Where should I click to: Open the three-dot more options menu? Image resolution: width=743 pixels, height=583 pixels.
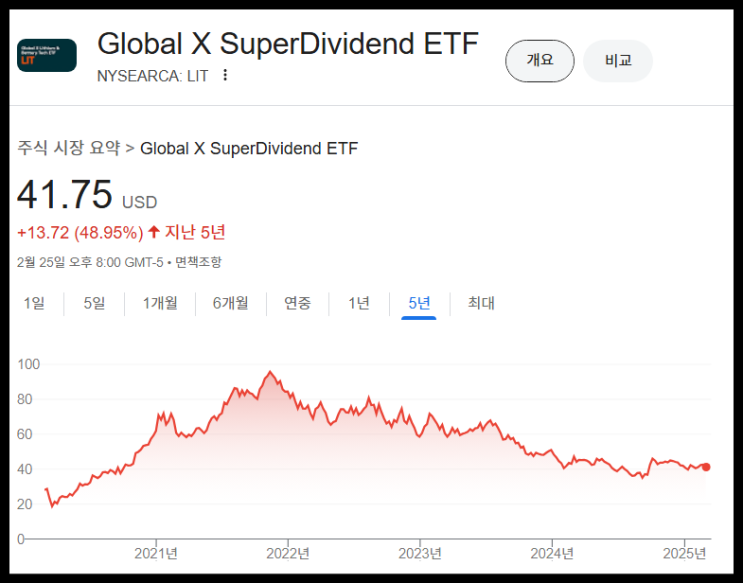(x=225, y=75)
